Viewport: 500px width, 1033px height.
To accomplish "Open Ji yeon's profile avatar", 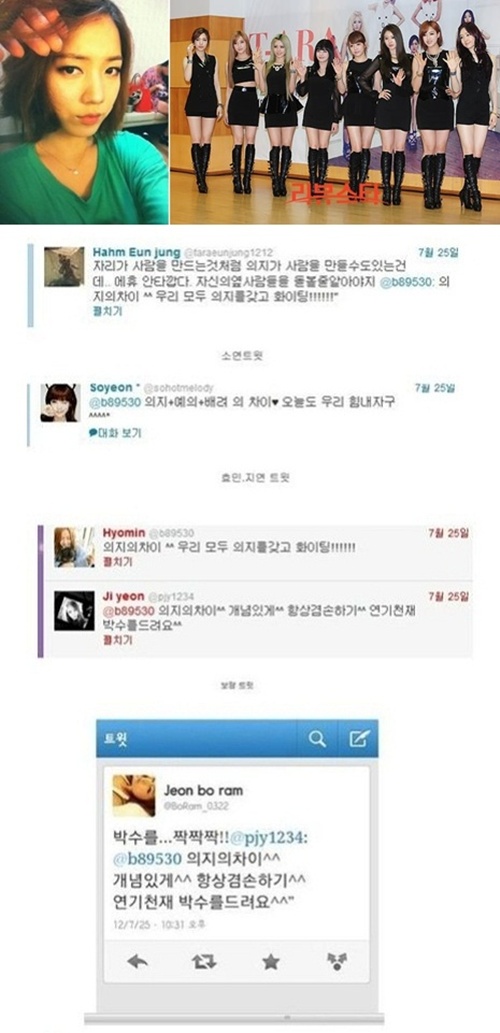I will tap(74, 611).
